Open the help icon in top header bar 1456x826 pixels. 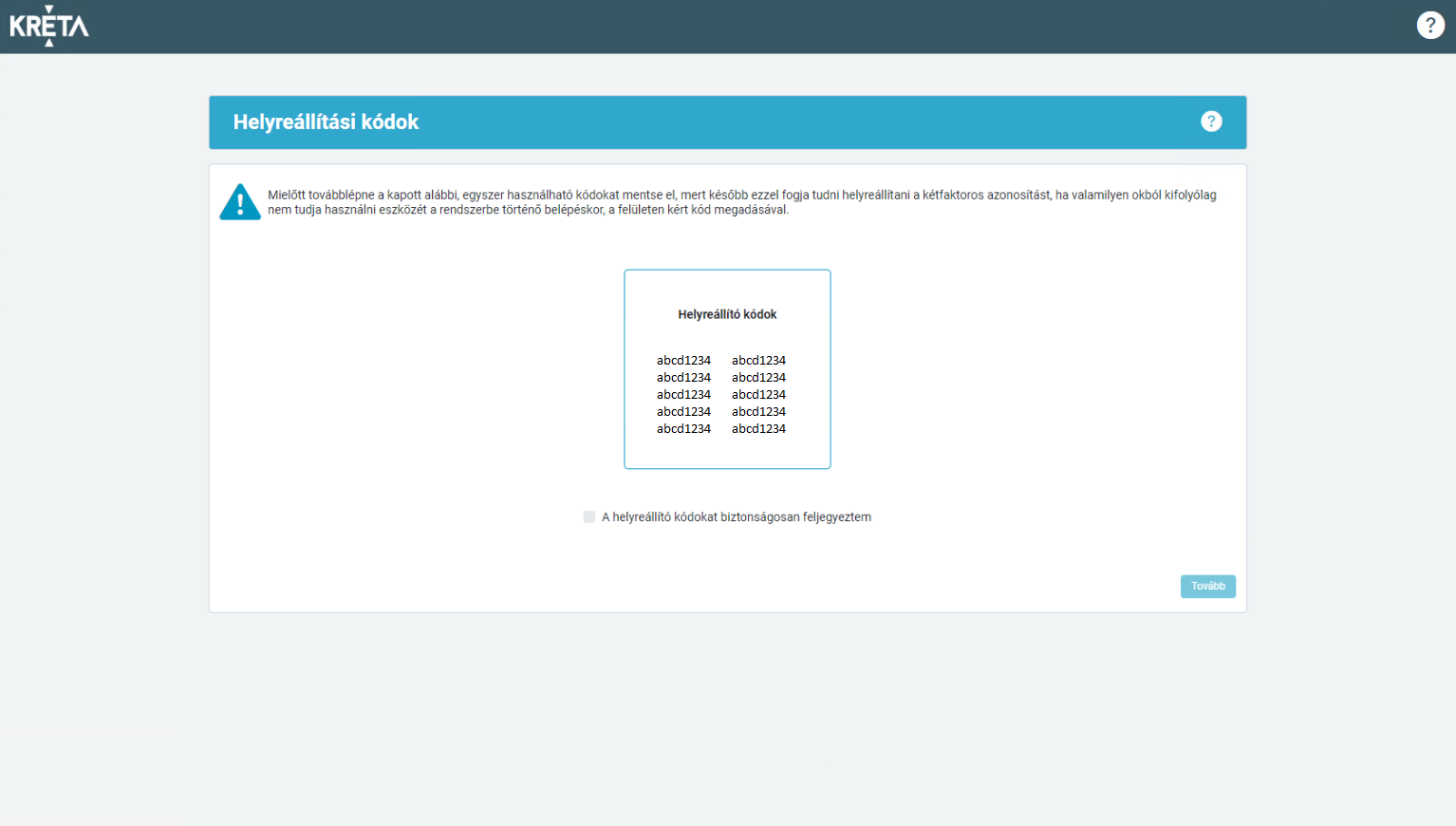(1430, 25)
